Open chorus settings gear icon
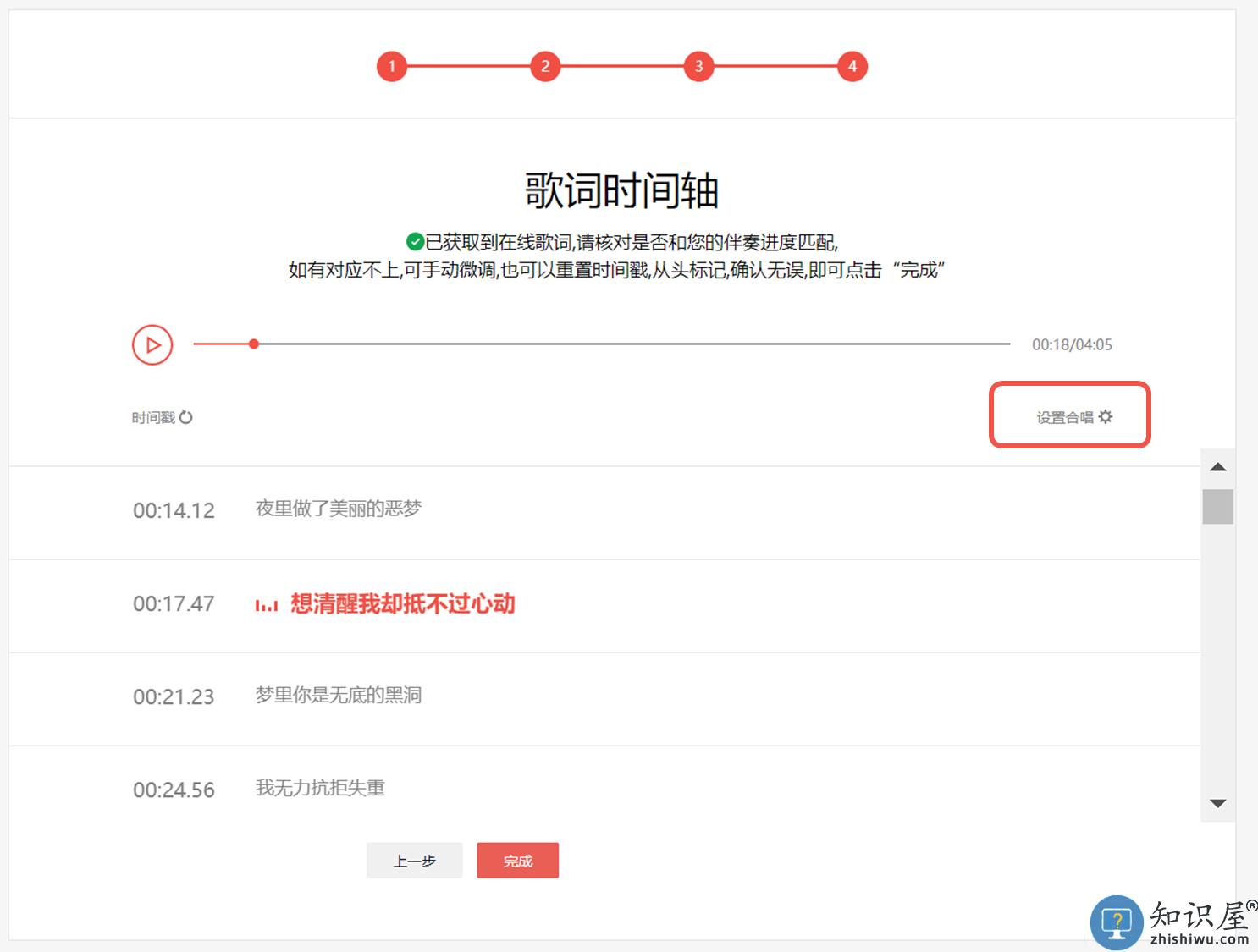The width and height of the screenshot is (1258, 952). [1106, 416]
